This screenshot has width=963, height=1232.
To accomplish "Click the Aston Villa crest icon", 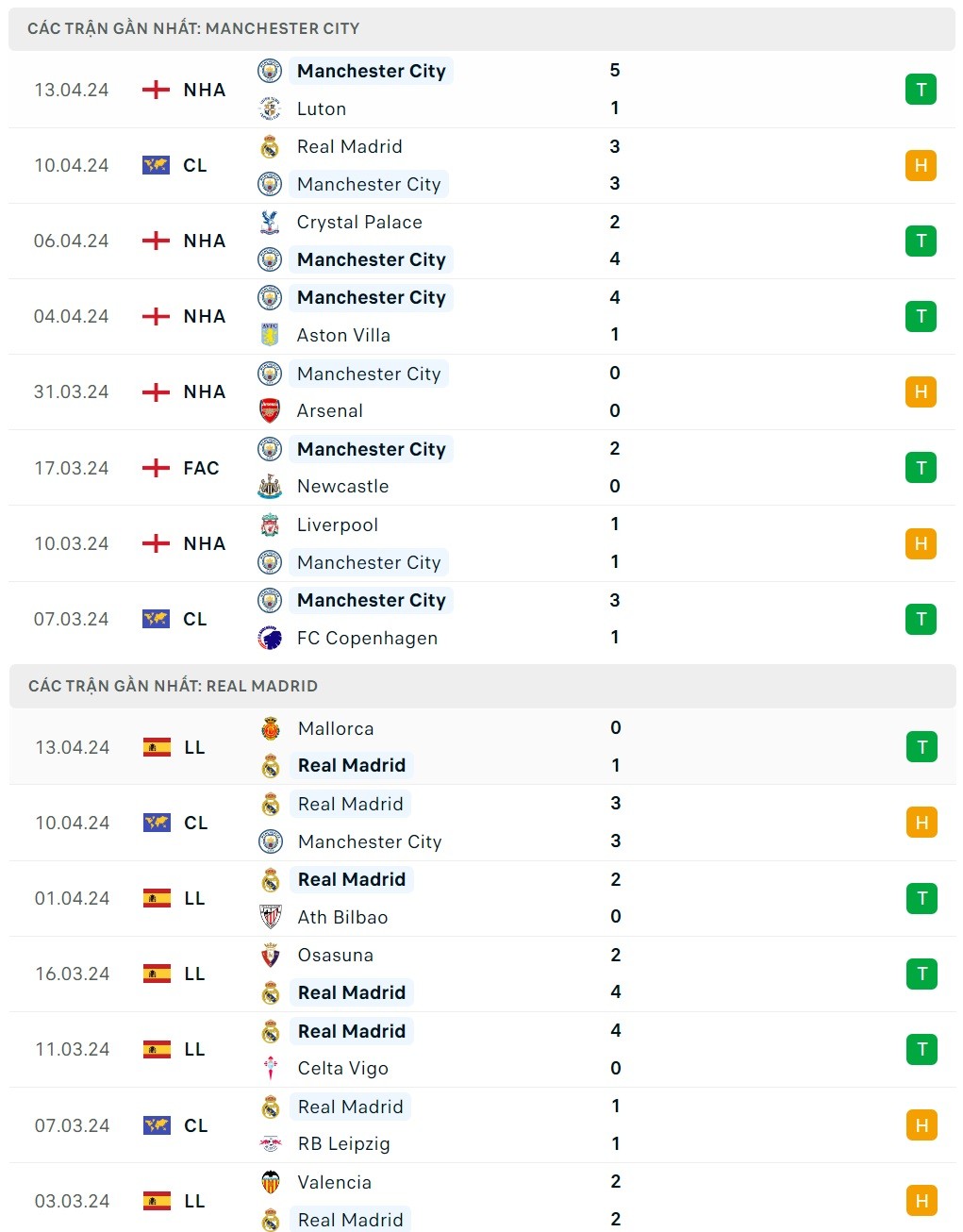I will 270,335.
